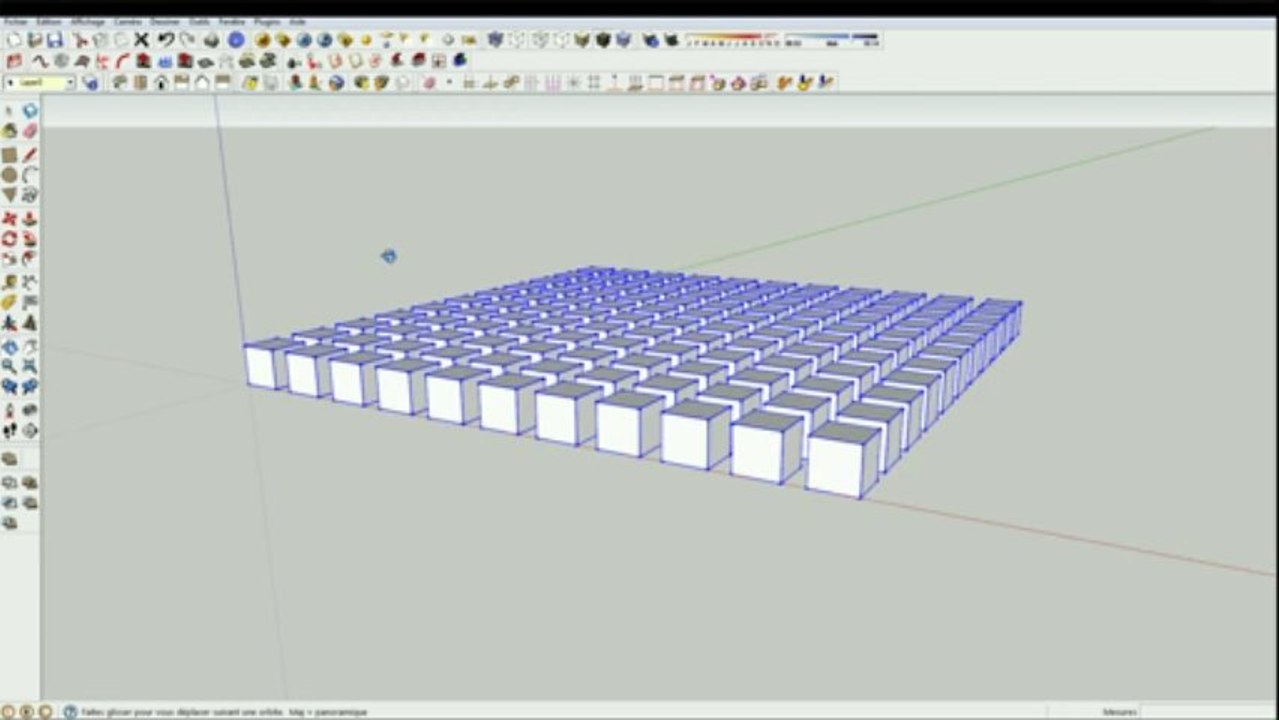Pick the Polygon tool

pyautogui.click(x=9, y=195)
